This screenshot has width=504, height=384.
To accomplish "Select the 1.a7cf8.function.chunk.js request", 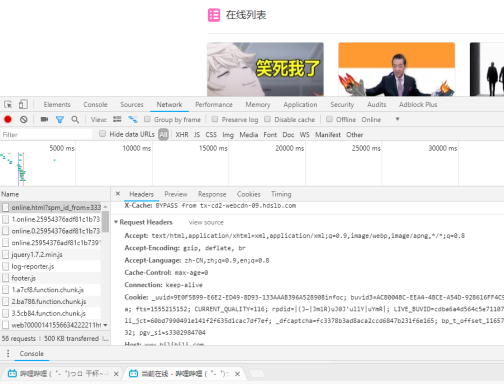I will [48, 290].
